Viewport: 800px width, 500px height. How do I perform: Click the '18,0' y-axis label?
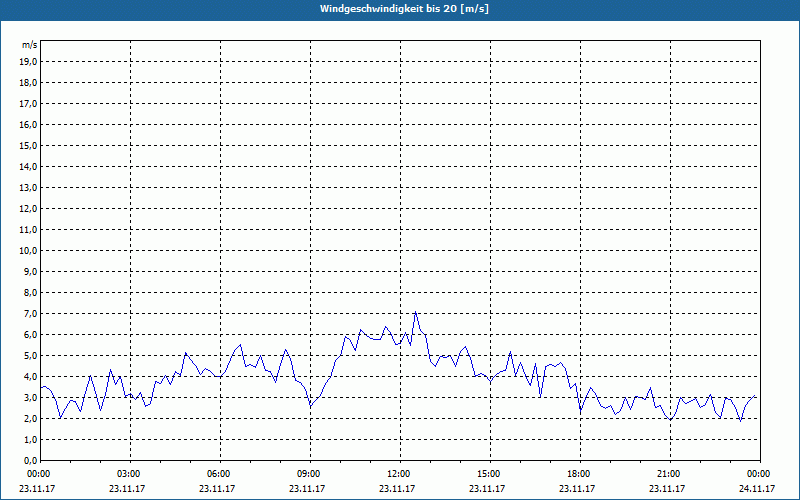tap(28, 83)
